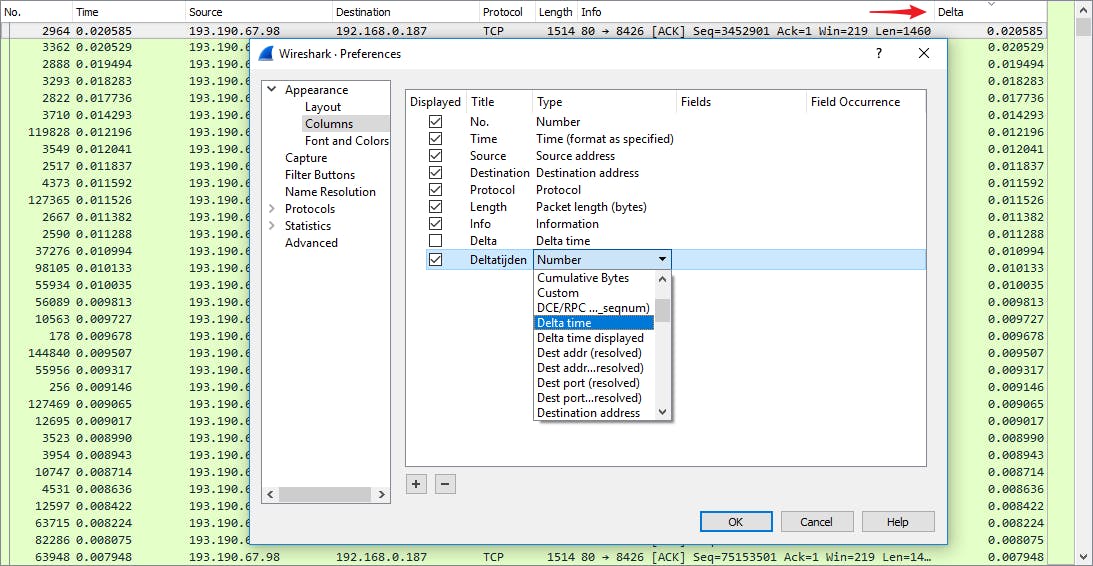Select Layout in the preferences tree
The image size is (1093, 566).
coord(323,107)
